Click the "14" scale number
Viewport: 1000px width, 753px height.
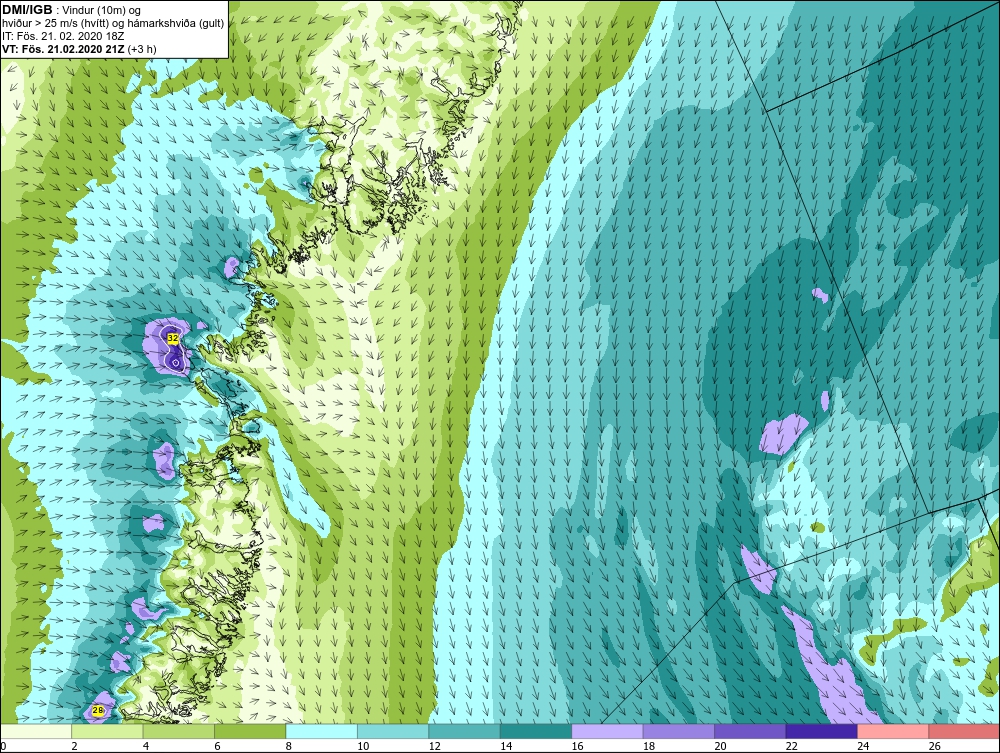pyautogui.click(x=506, y=746)
